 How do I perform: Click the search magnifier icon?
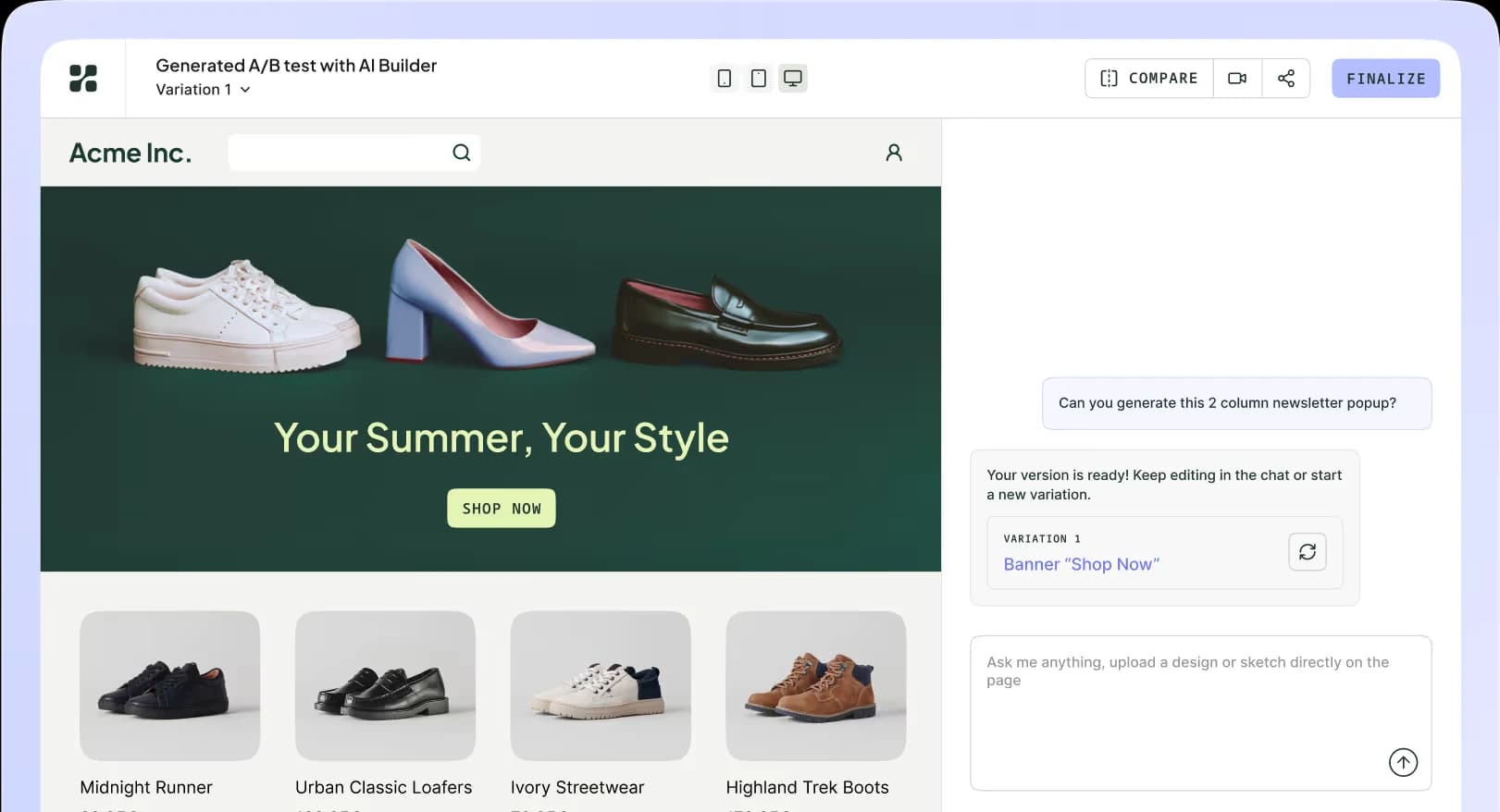[462, 153]
